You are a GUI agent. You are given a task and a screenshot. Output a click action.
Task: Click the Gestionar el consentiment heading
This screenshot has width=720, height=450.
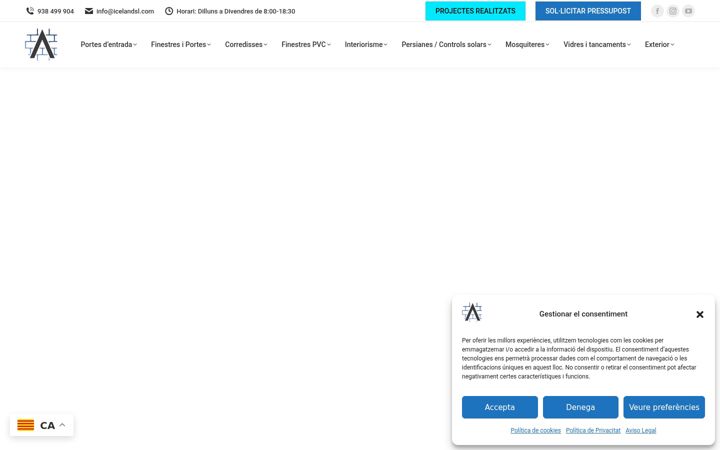(x=583, y=314)
